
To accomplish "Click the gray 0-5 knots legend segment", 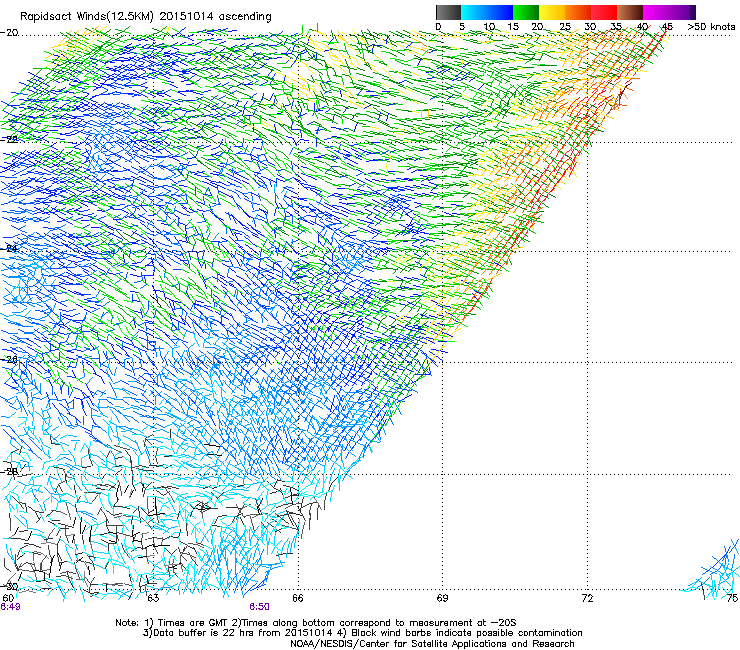I will tap(448, 12).
